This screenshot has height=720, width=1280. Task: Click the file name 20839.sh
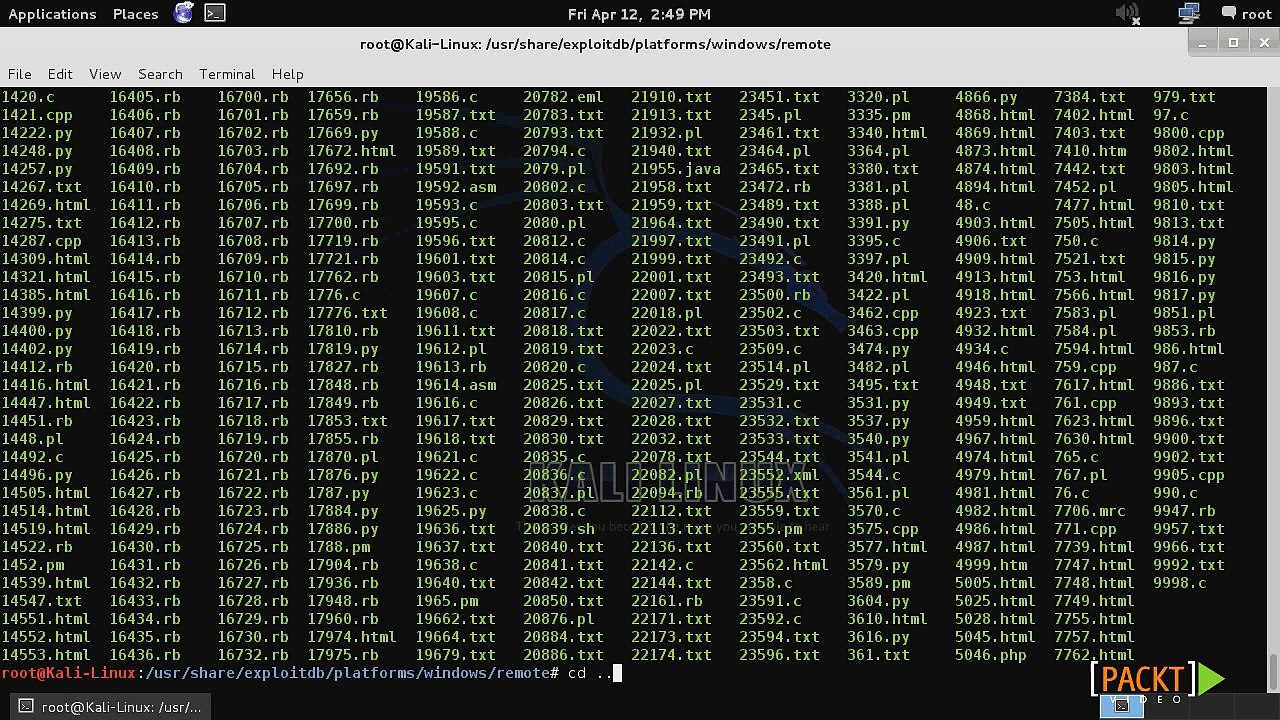tap(559, 529)
